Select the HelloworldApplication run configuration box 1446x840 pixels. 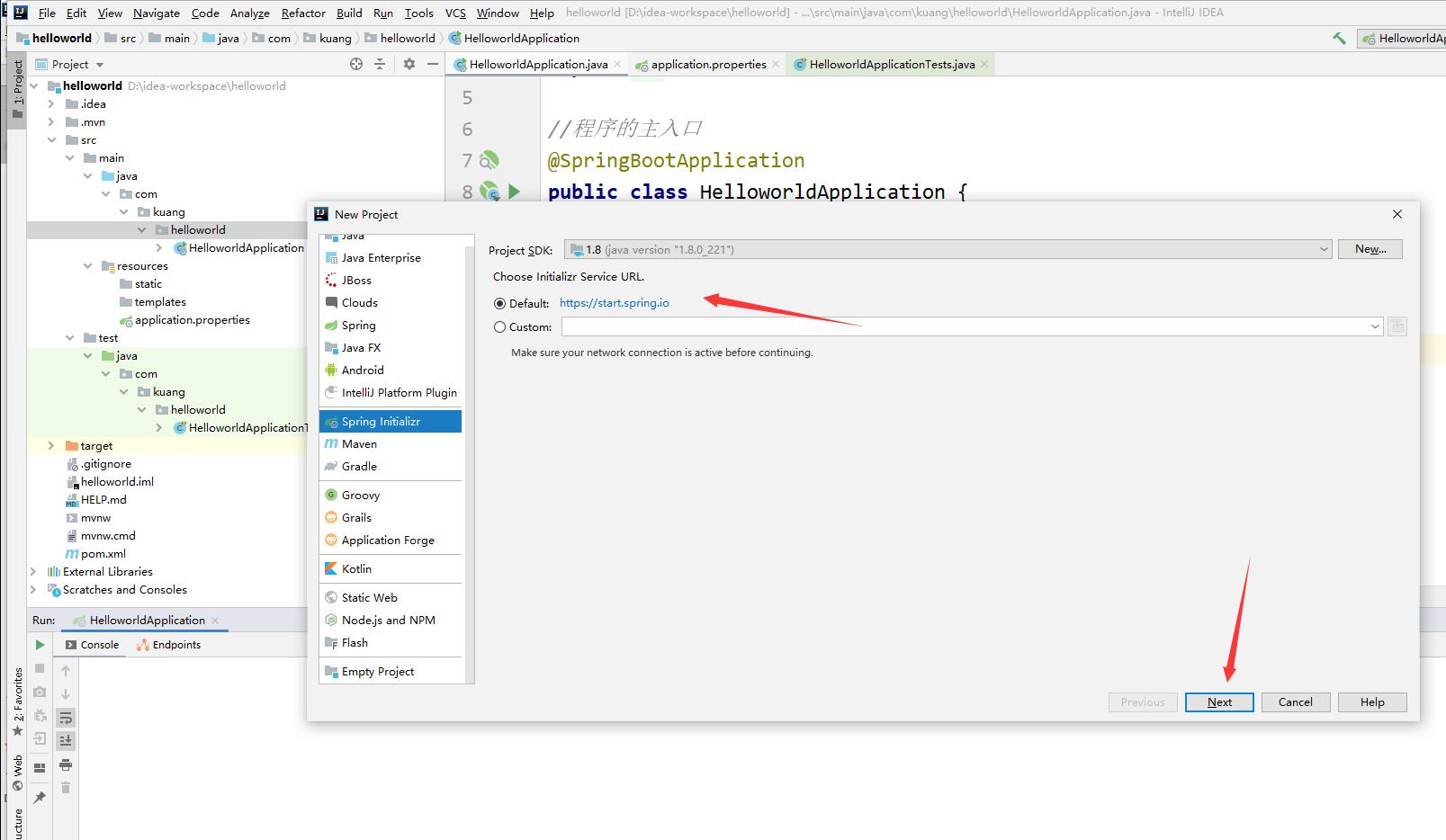pos(1402,38)
